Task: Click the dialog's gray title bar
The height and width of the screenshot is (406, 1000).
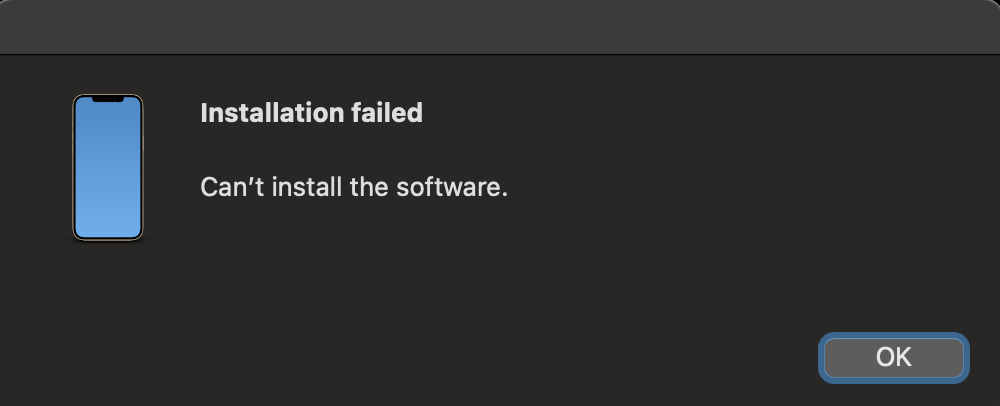Action: pos(500,27)
